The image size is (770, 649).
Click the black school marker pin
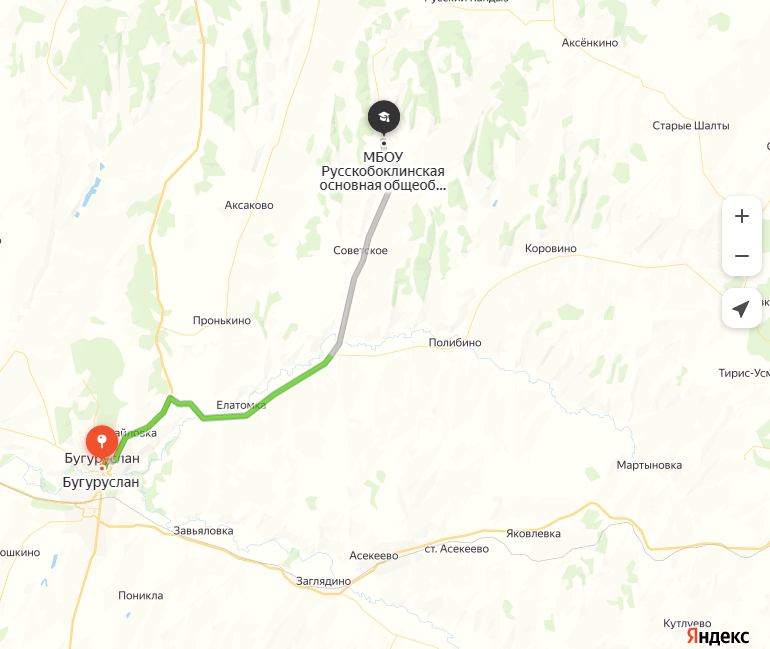point(384,118)
